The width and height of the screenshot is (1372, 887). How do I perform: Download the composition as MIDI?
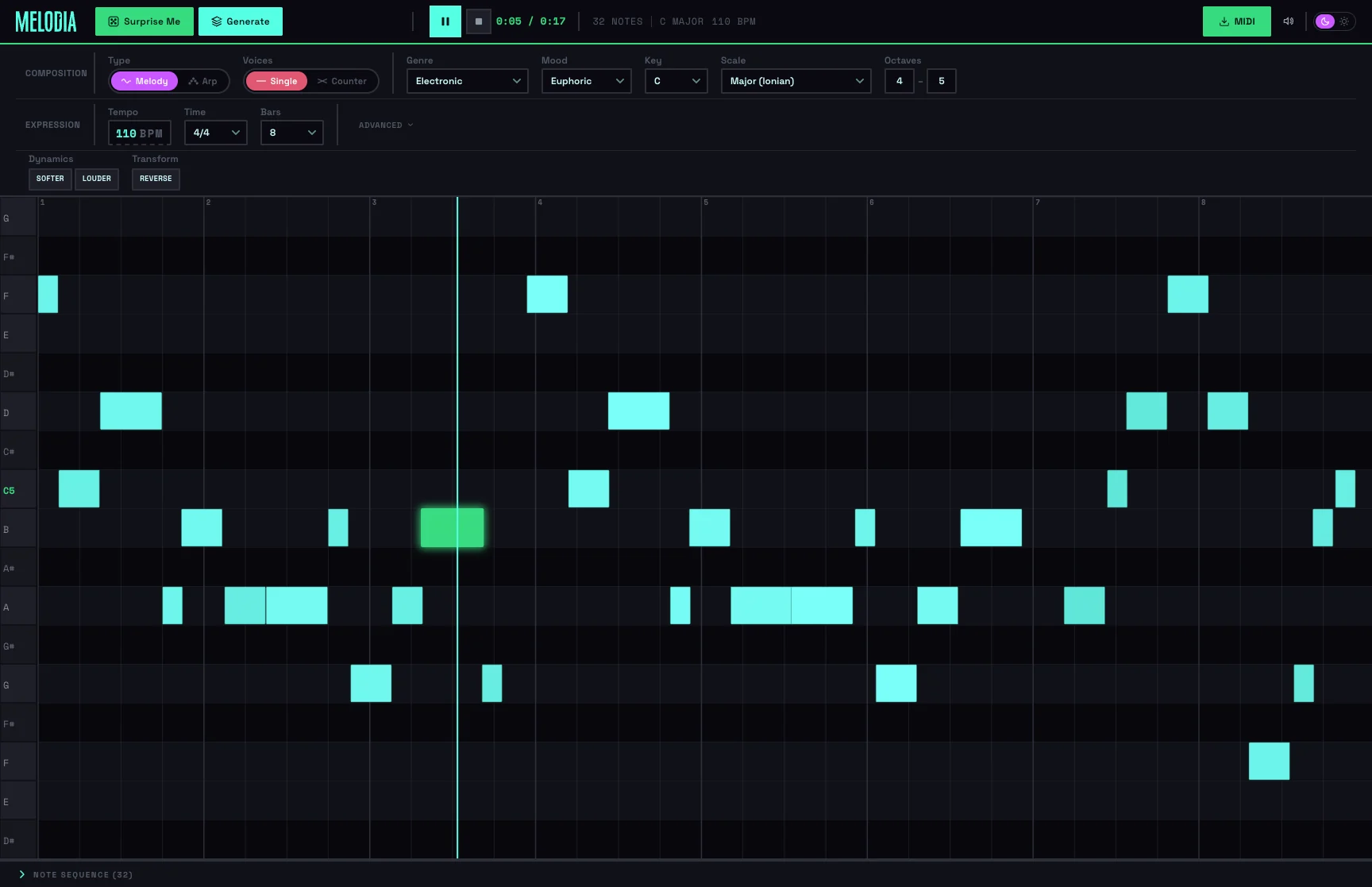pyautogui.click(x=1237, y=21)
